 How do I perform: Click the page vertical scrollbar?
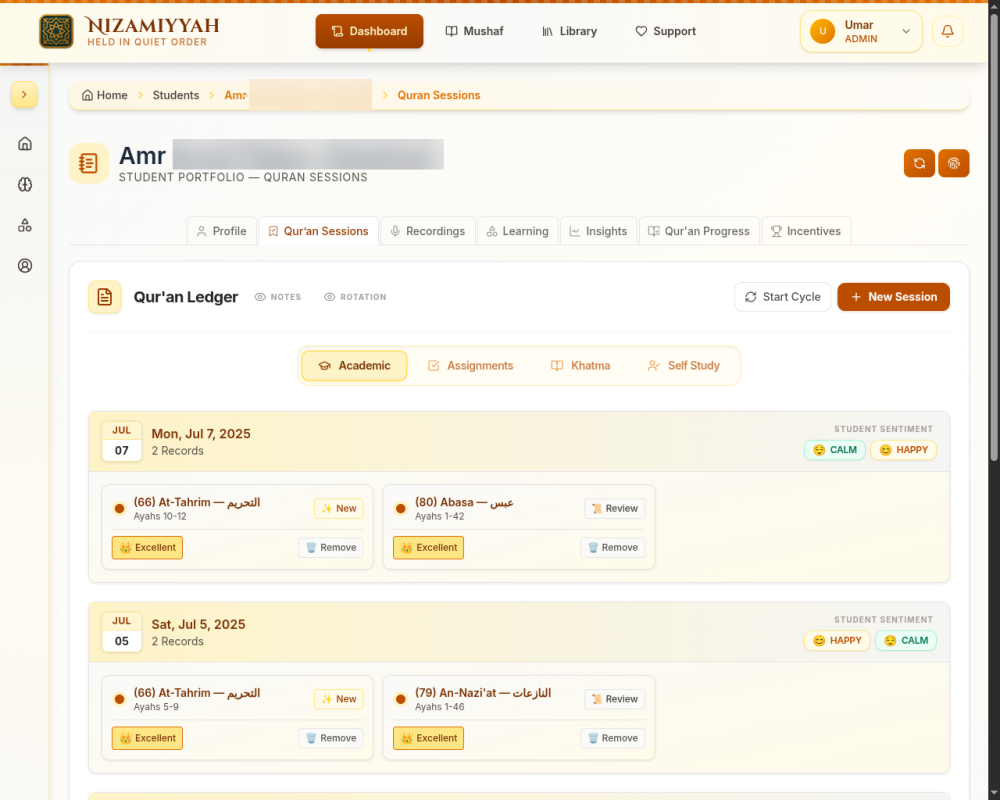(994, 236)
